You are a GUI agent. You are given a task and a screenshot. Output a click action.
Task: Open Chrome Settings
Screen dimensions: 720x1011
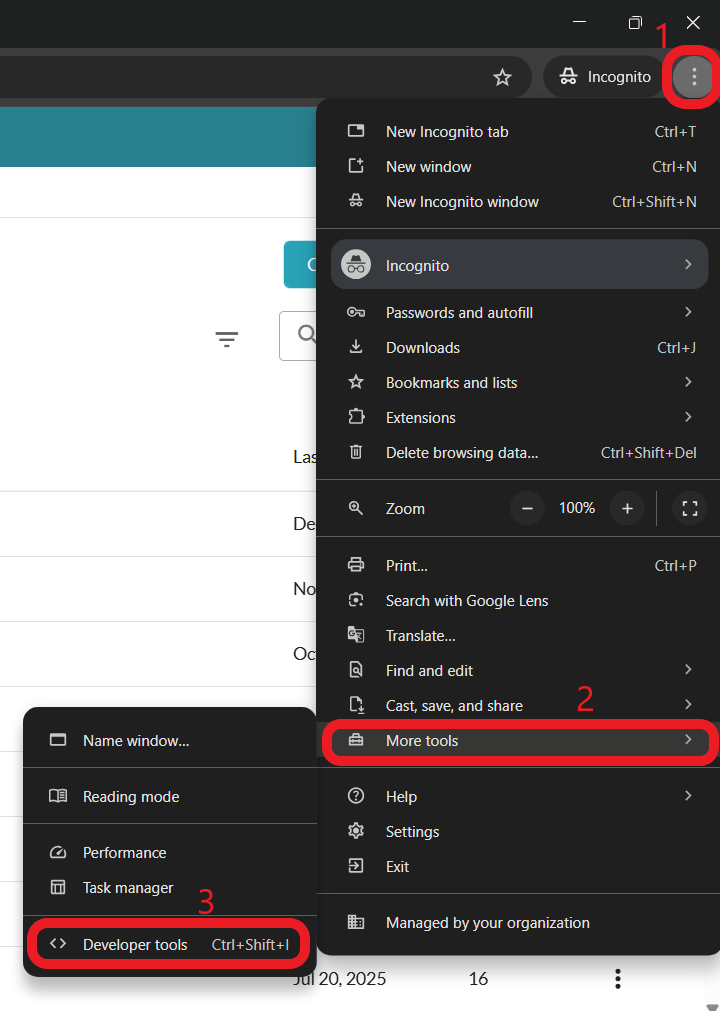(519, 831)
